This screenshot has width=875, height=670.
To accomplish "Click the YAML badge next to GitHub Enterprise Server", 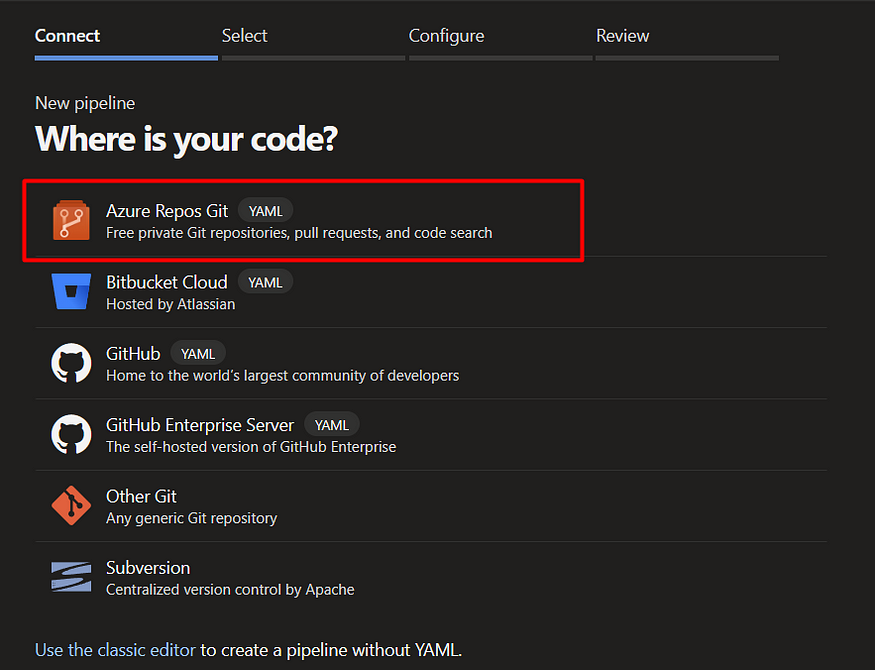I will click(331, 426).
